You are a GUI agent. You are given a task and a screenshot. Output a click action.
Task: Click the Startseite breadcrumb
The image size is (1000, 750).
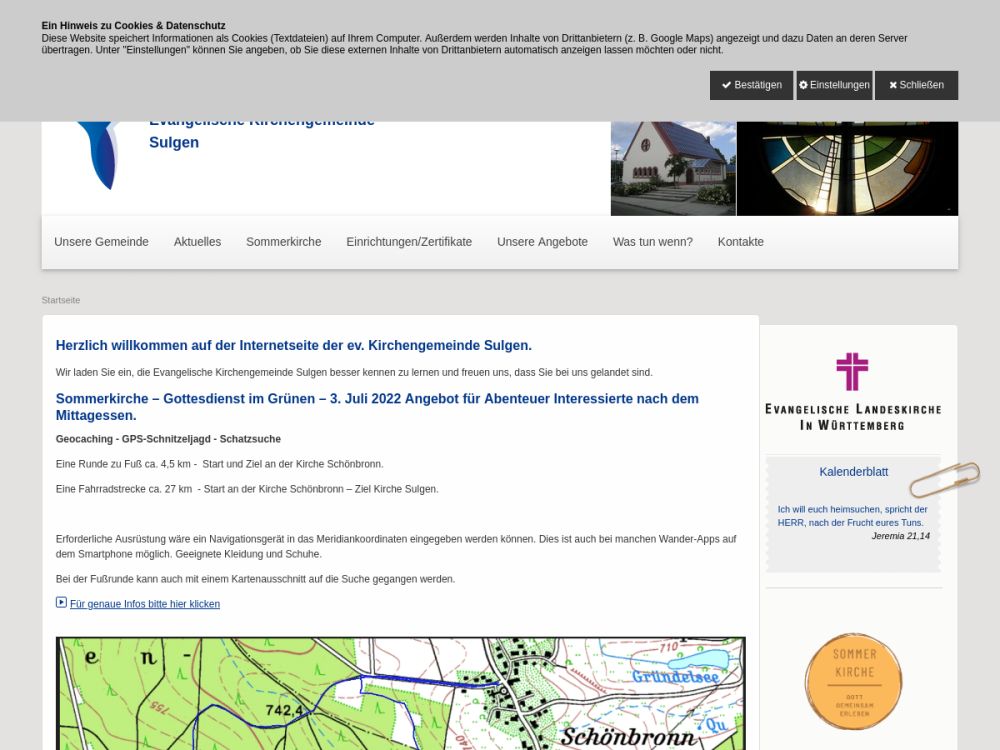coord(61,300)
